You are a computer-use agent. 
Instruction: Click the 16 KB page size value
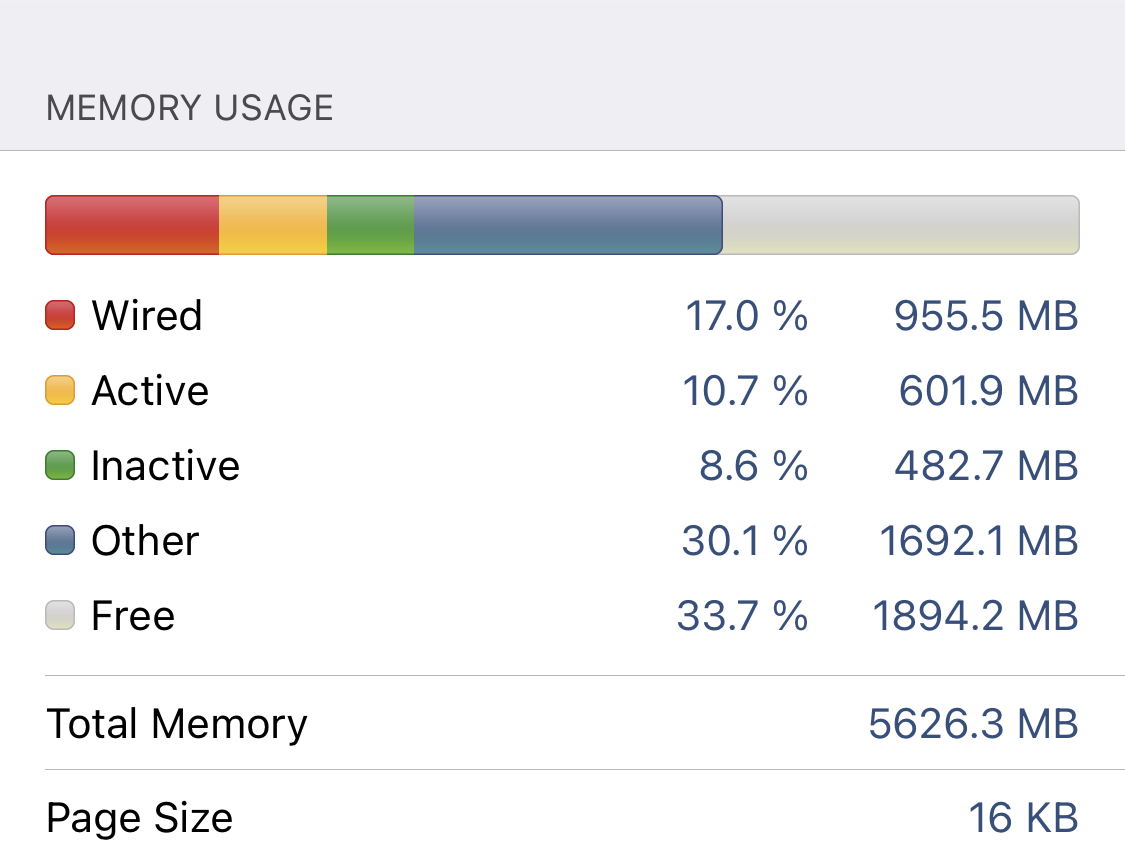coord(1023,818)
